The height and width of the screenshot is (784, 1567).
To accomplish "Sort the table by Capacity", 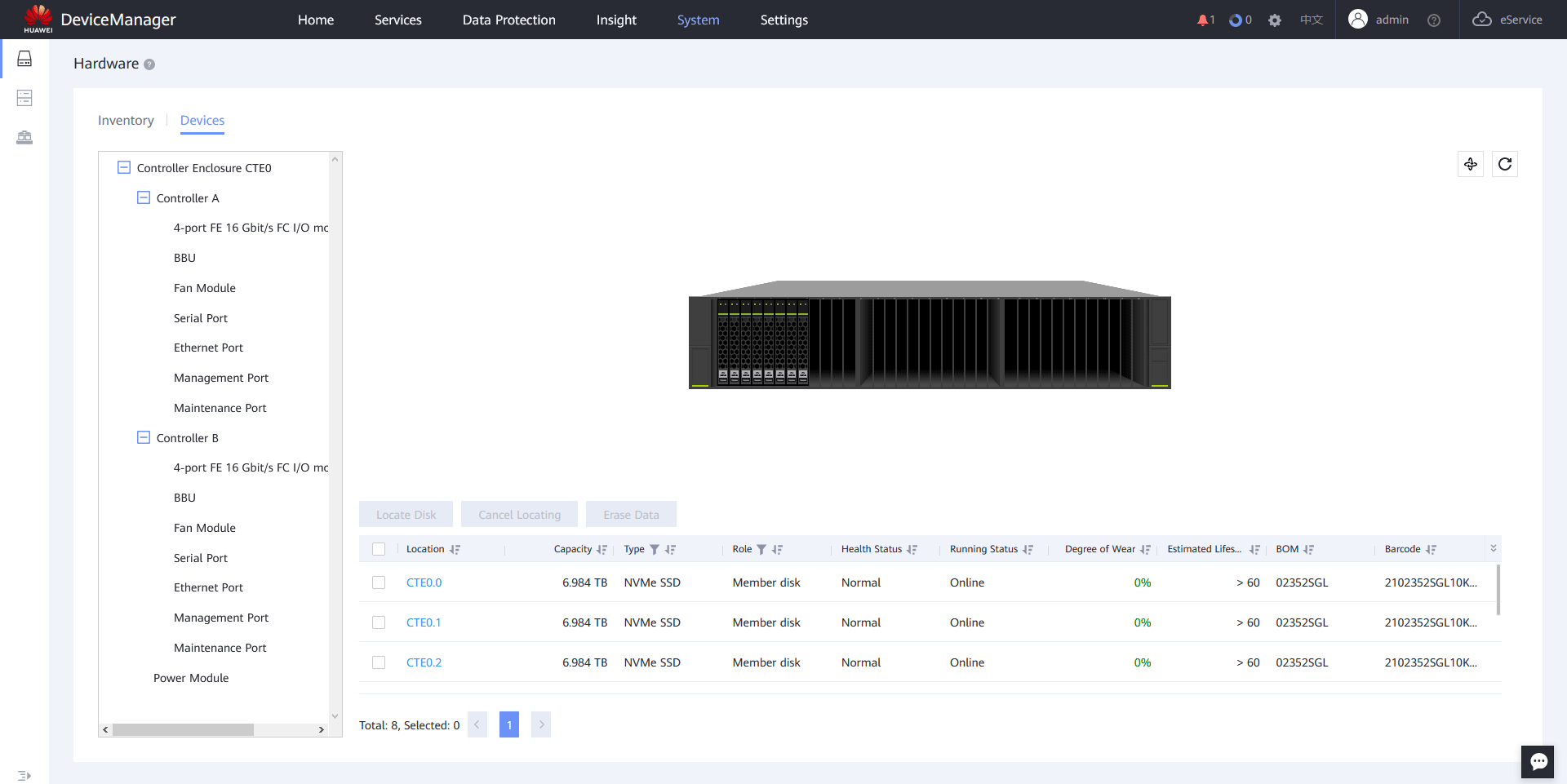I will [602, 550].
